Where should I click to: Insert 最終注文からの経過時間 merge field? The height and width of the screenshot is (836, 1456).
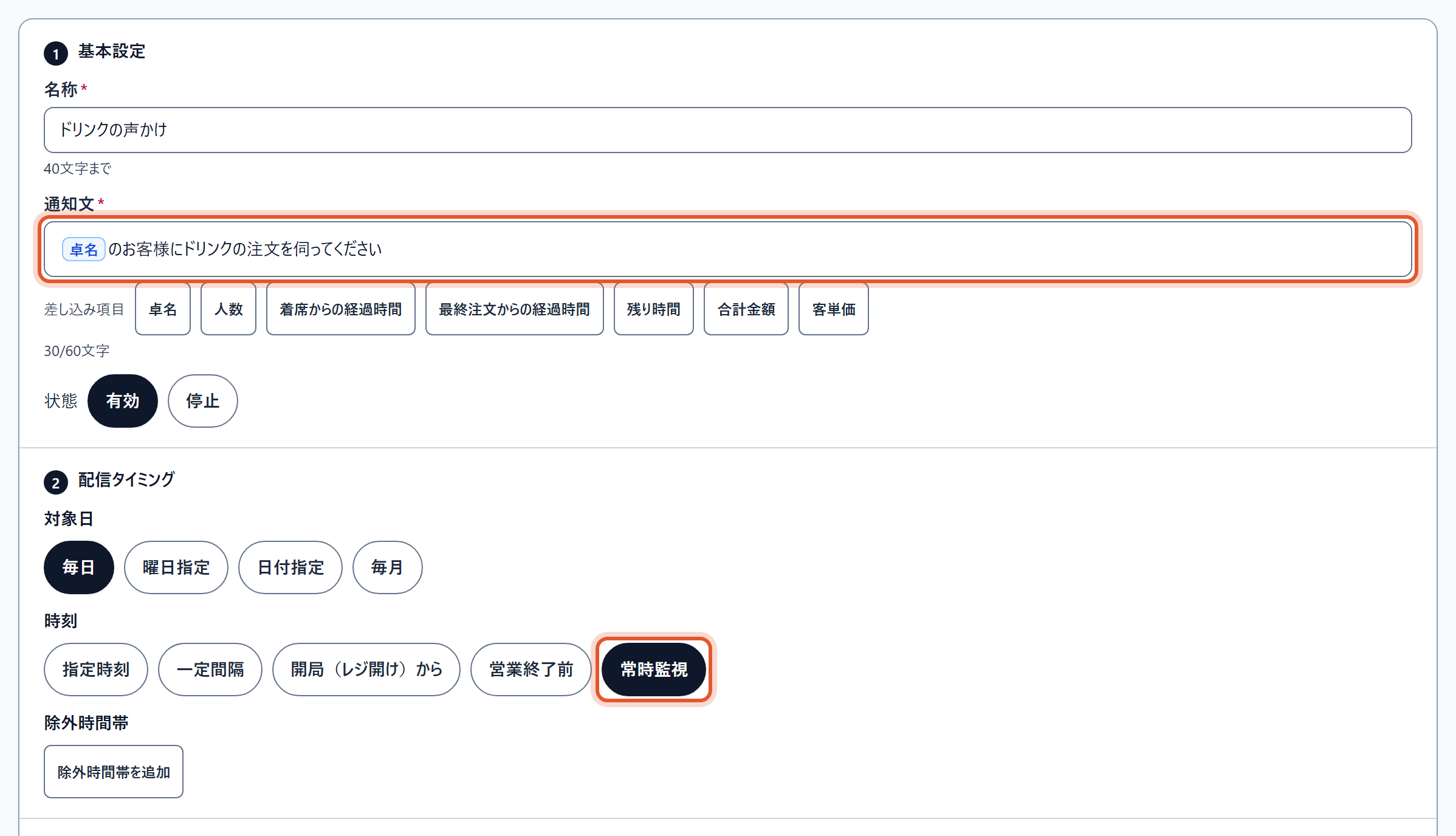[x=515, y=309]
